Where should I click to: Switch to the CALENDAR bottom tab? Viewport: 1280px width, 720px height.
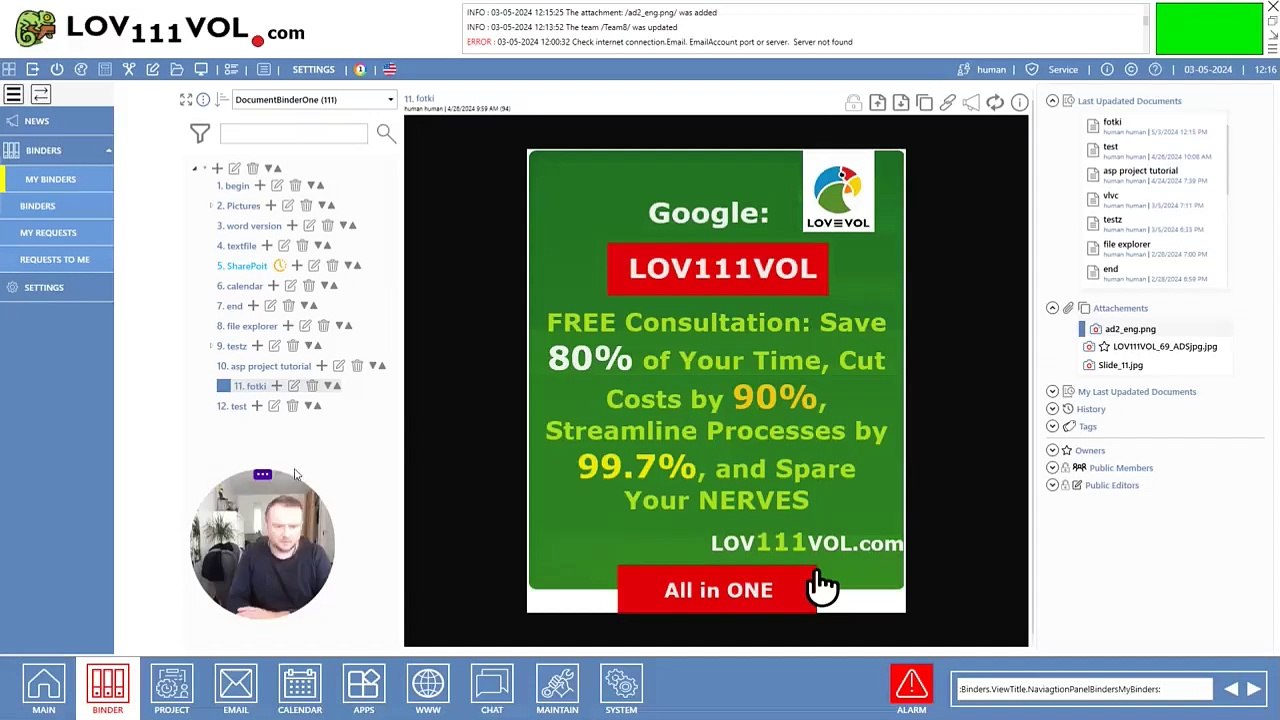(x=300, y=690)
